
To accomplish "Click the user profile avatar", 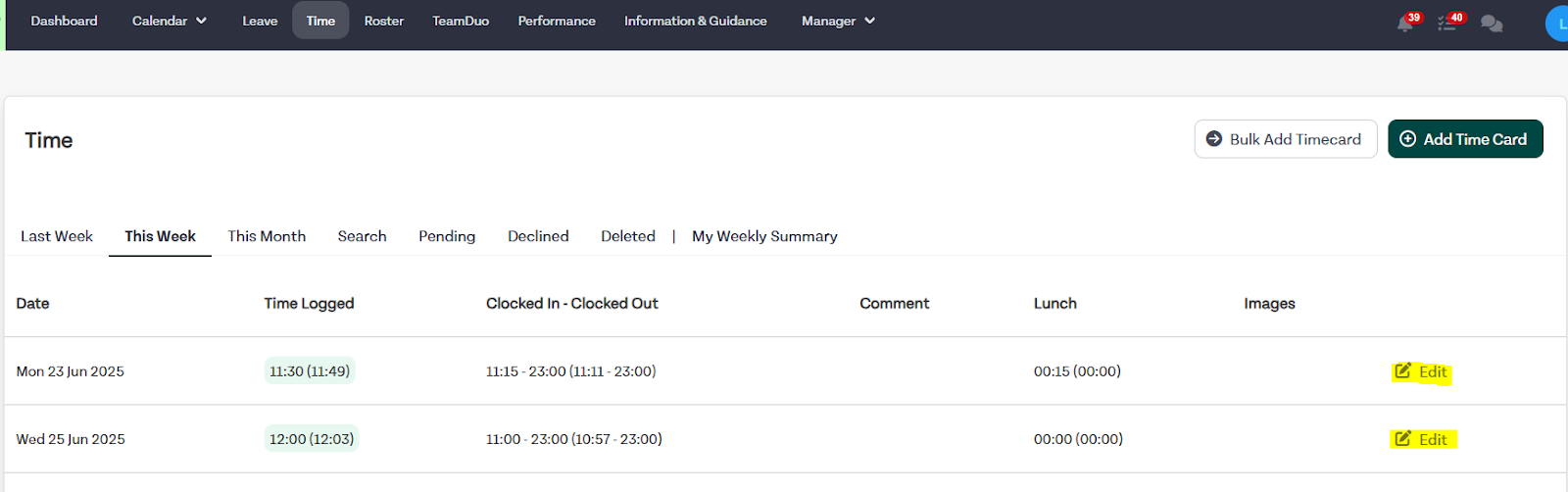I will click(1557, 24).
